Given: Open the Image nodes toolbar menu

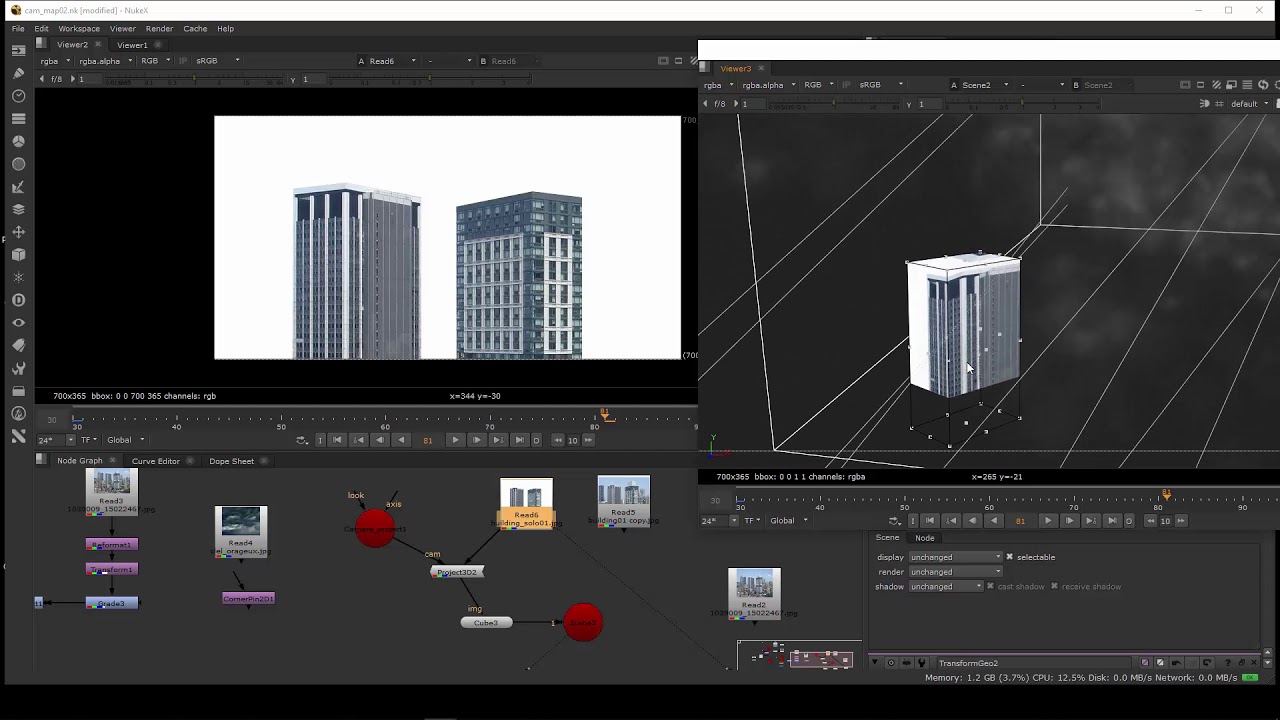Looking at the screenshot, I should (x=18, y=50).
